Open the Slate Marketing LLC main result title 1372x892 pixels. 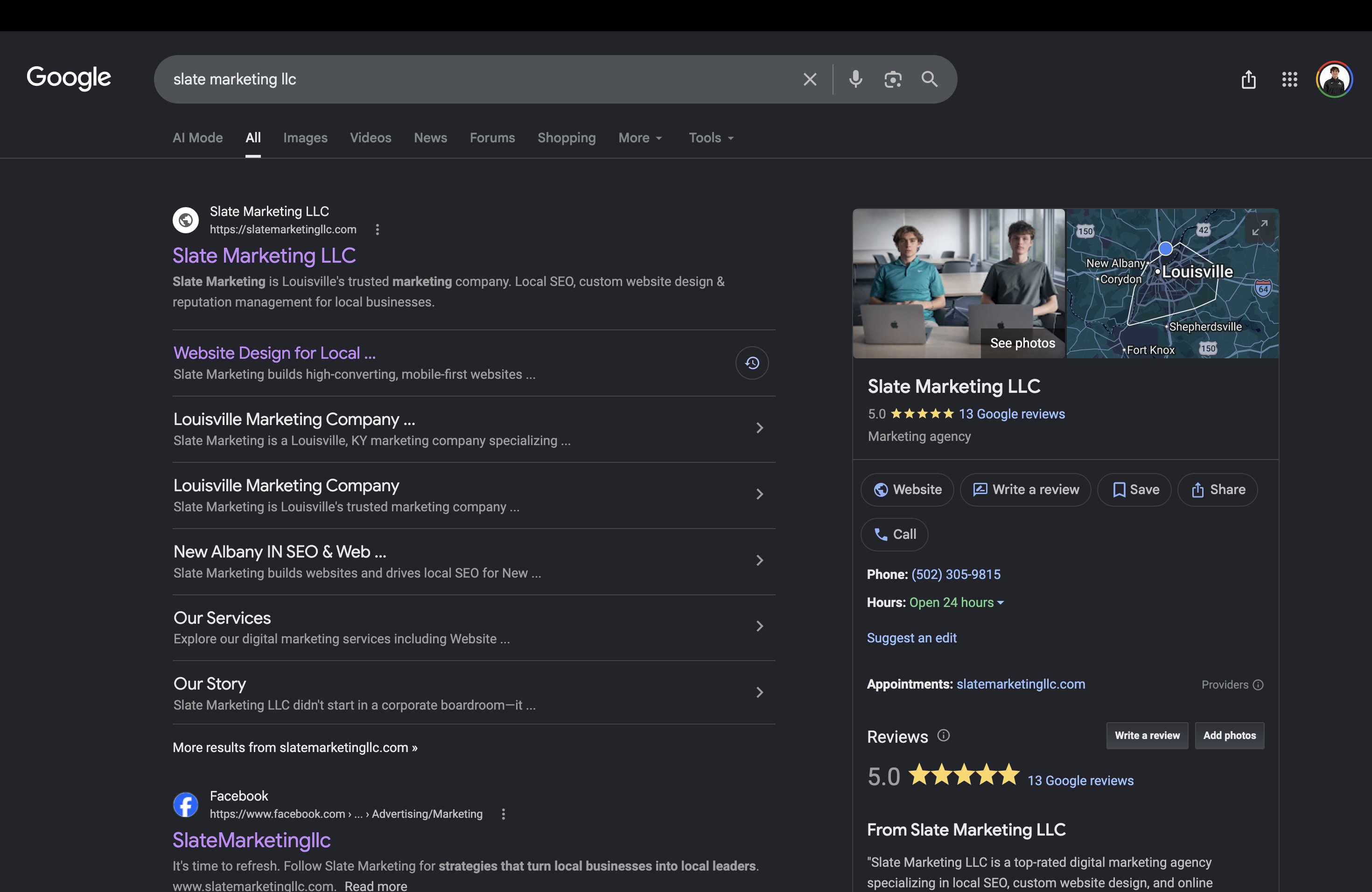pyautogui.click(x=264, y=255)
